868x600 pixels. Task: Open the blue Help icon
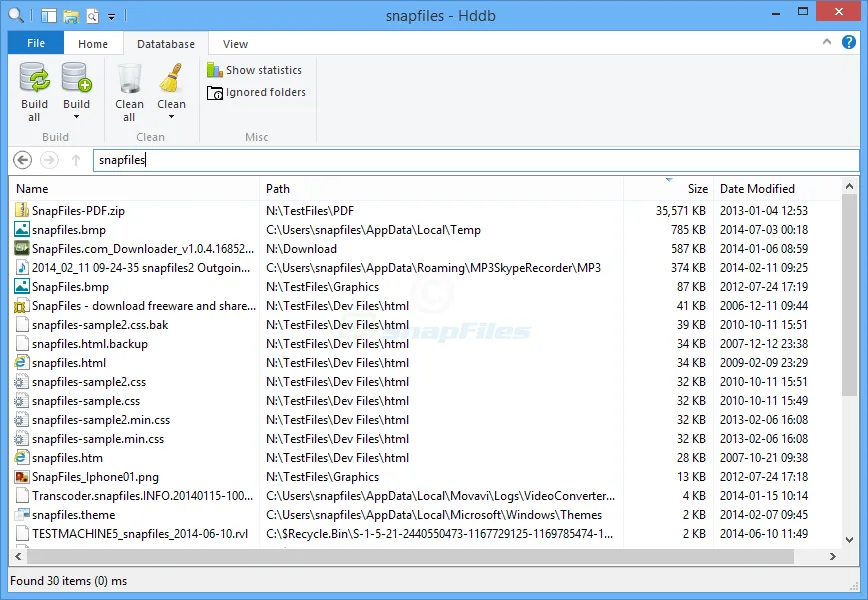click(849, 42)
